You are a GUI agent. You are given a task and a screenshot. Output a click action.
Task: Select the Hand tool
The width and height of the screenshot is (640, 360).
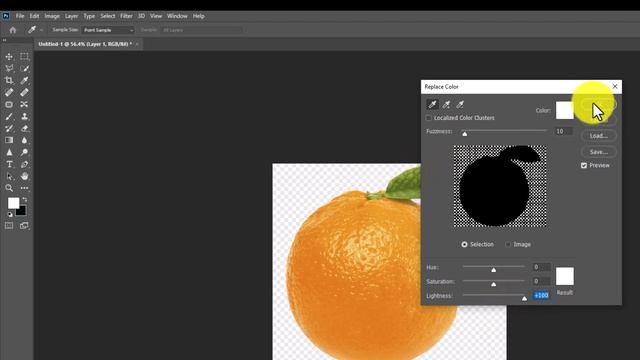24,176
